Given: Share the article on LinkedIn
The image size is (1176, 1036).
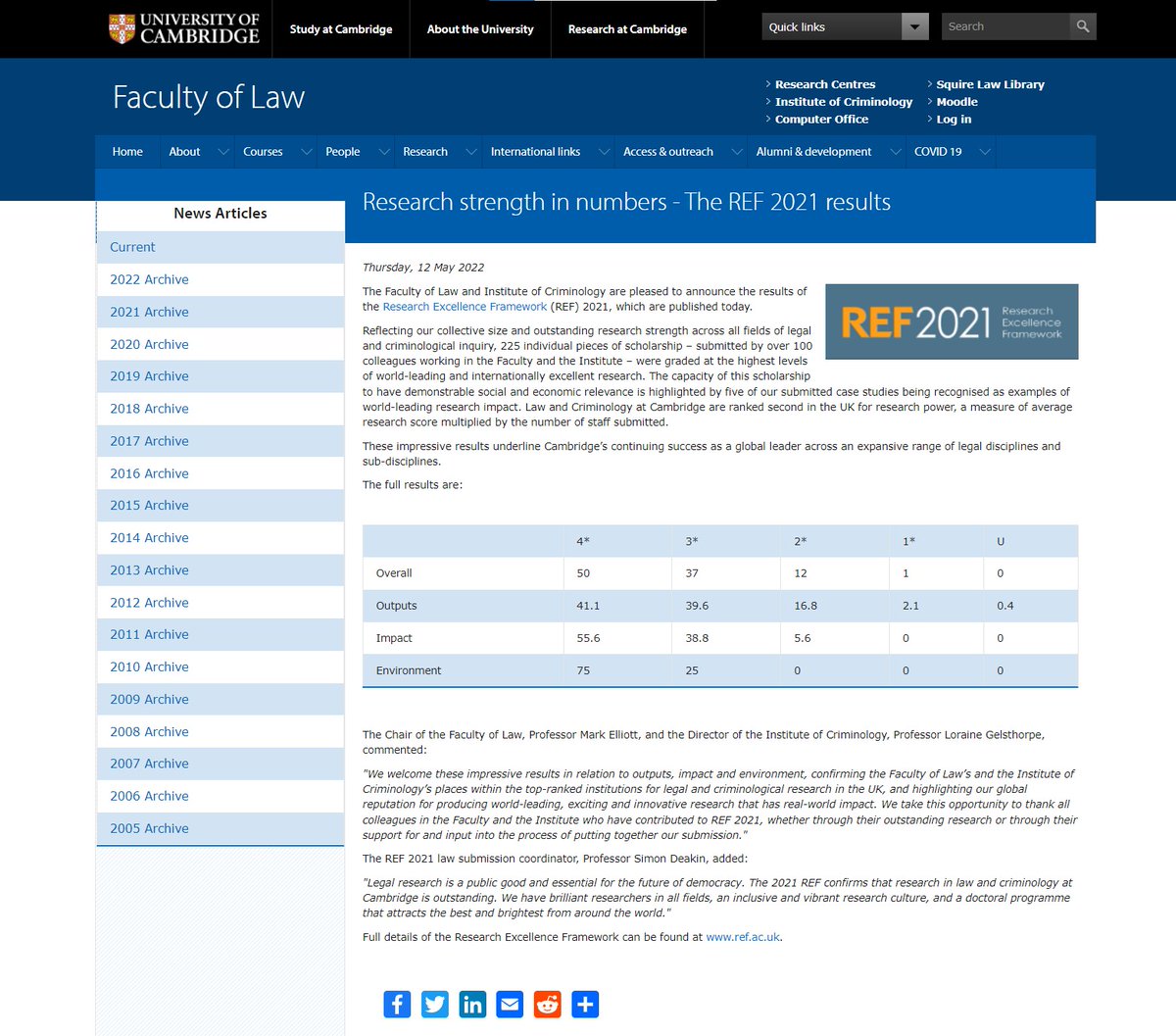Looking at the screenshot, I should click(x=472, y=1005).
